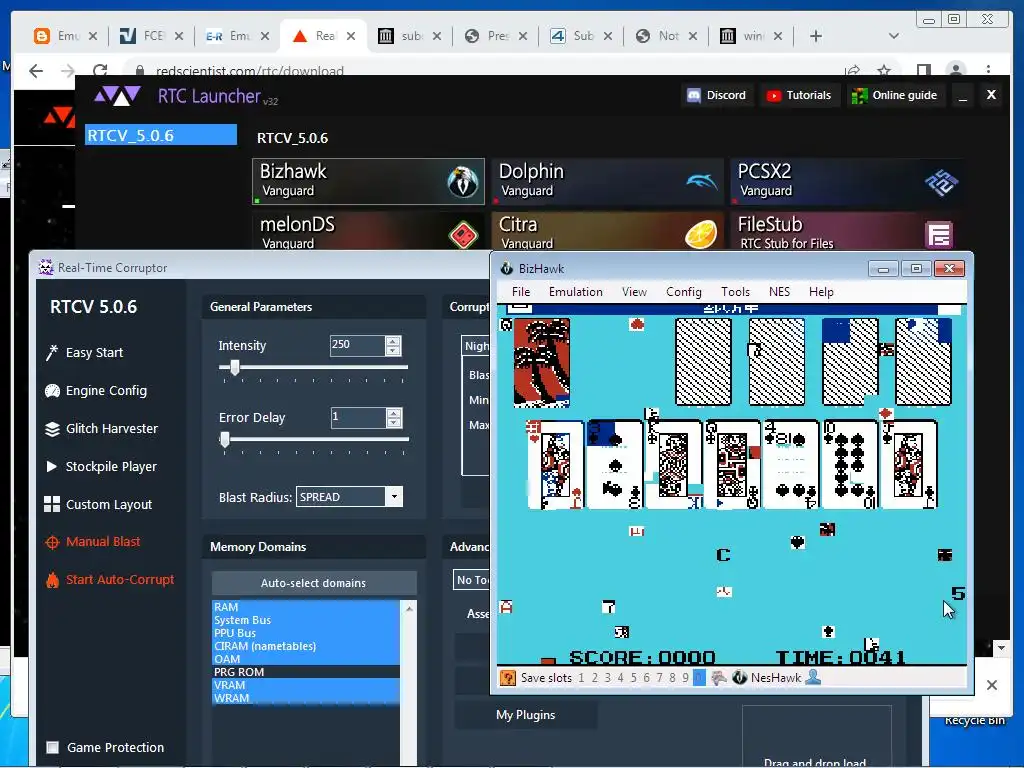Select the WRAM memory domain

306,698
